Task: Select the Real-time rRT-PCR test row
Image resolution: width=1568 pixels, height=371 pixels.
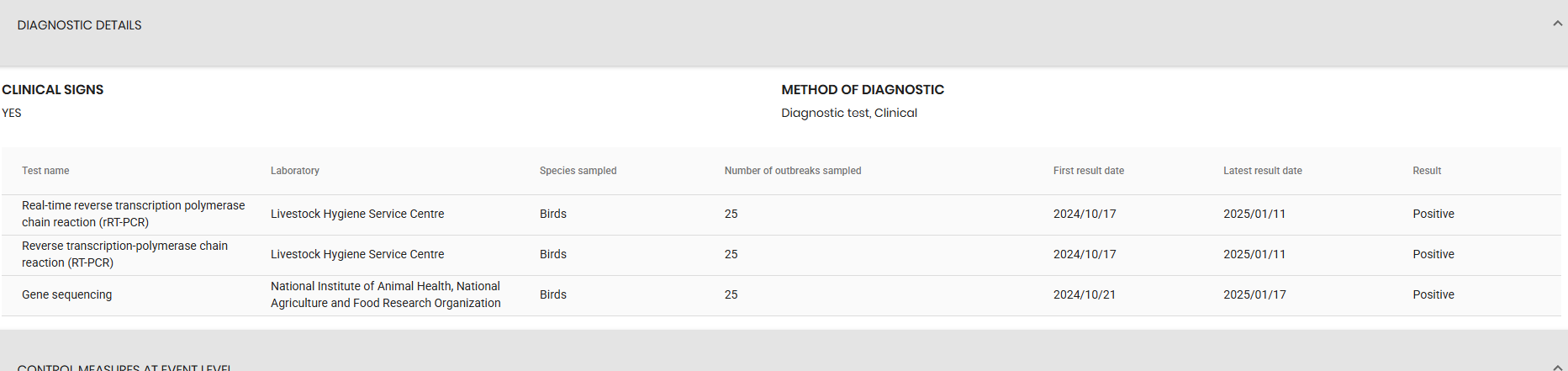Action: click(x=781, y=215)
